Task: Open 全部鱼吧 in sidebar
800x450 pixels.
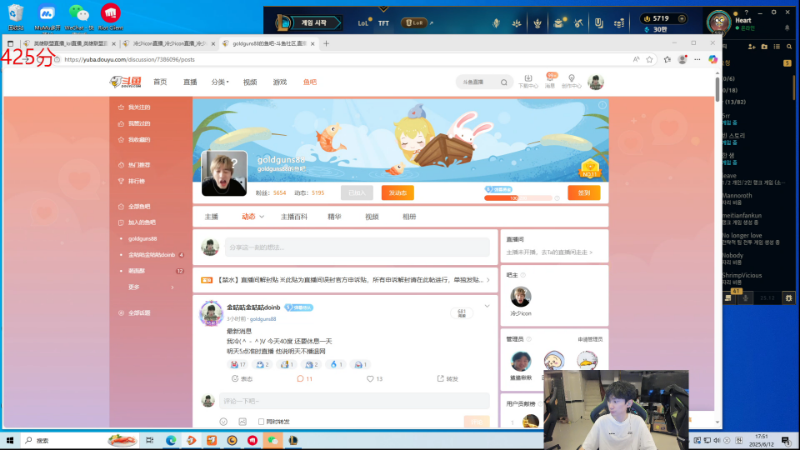Action: (135, 207)
